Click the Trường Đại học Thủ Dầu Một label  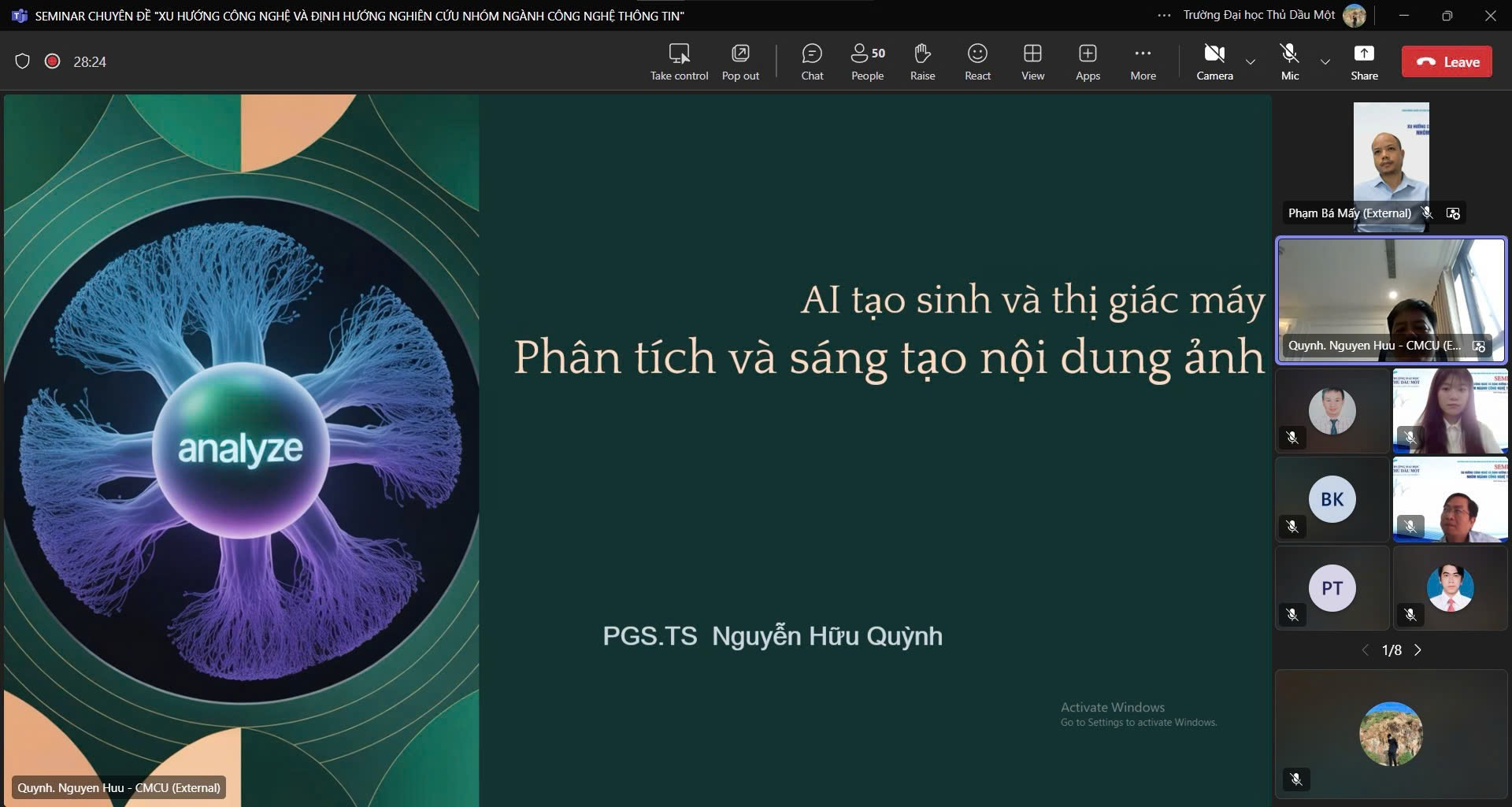[1258, 15]
